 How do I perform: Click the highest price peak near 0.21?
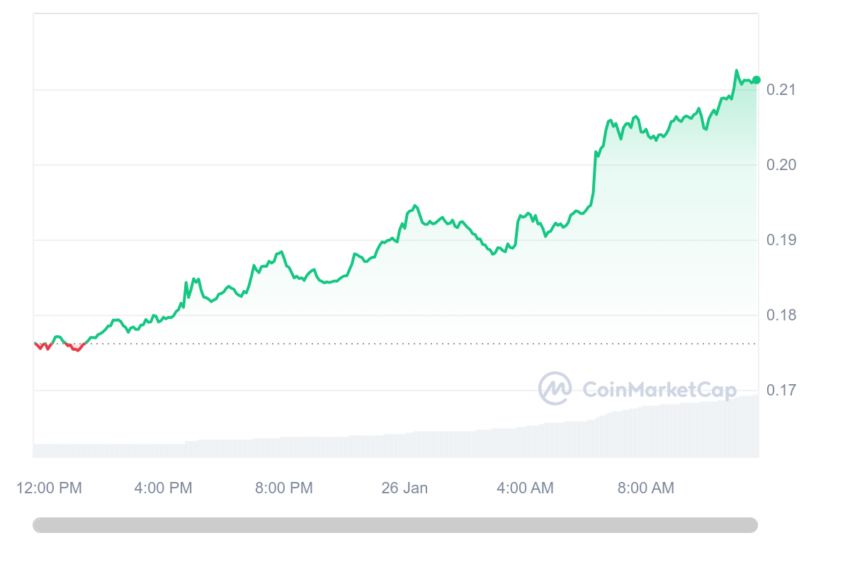[x=737, y=70]
